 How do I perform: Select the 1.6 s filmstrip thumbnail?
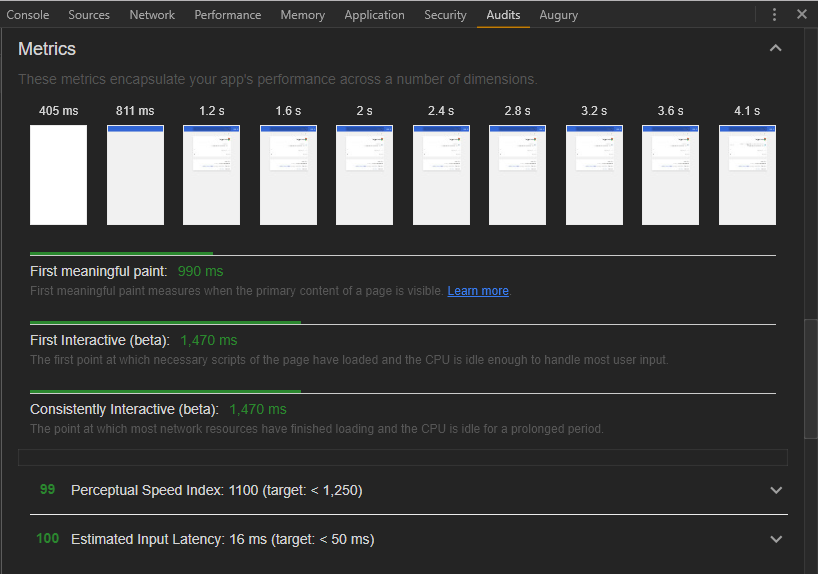point(288,175)
